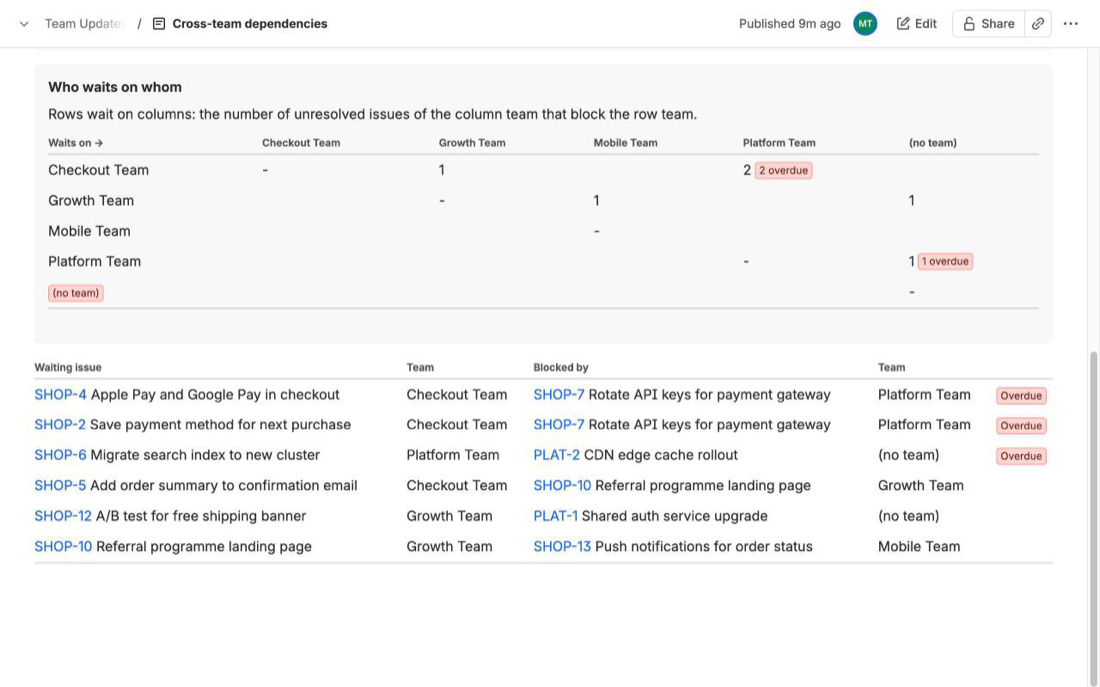This screenshot has width=1100, height=687.
Task: Open the more options ellipsis menu
Action: [1071, 24]
